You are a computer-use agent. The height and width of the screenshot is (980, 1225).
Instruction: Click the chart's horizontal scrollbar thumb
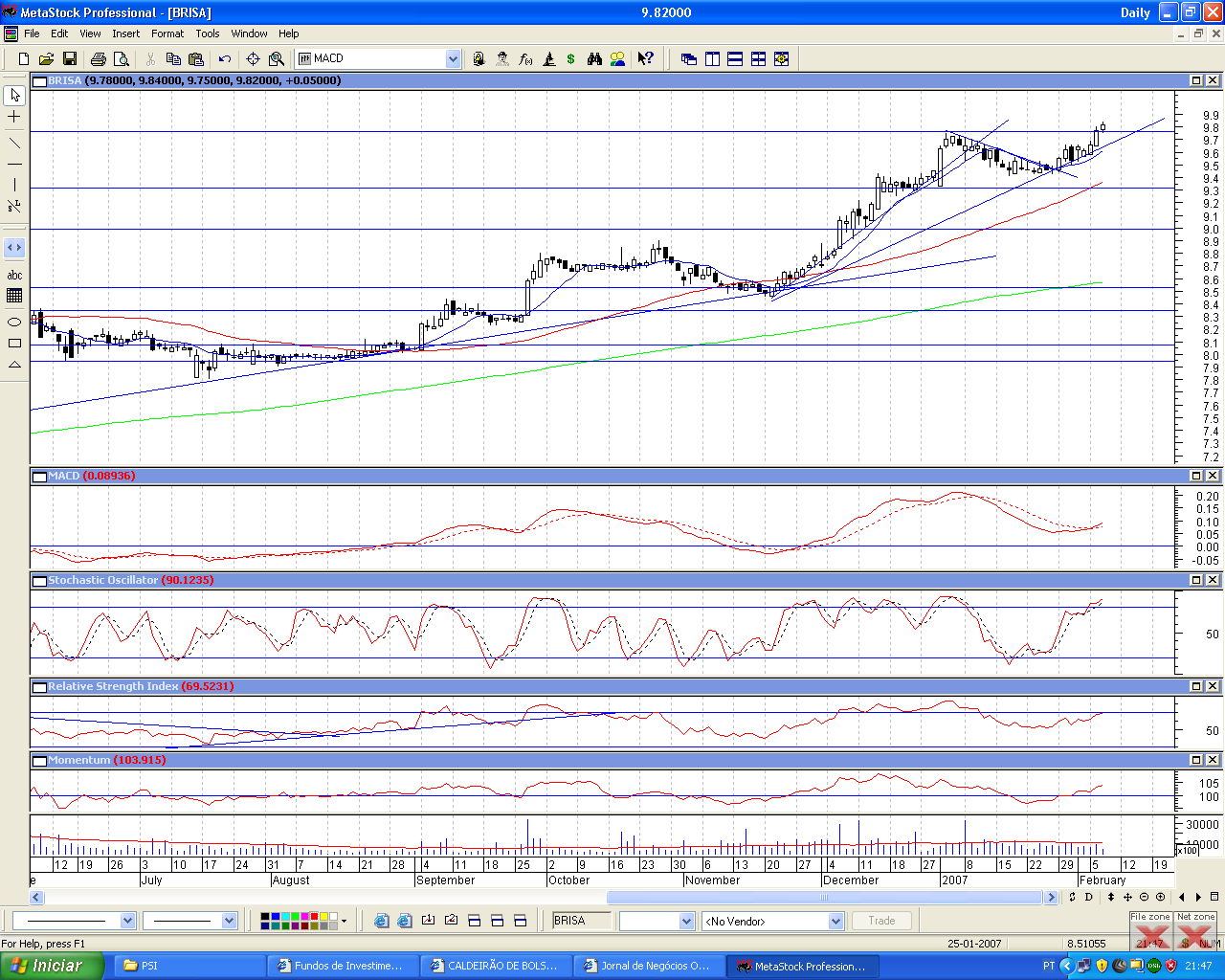[824, 897]
